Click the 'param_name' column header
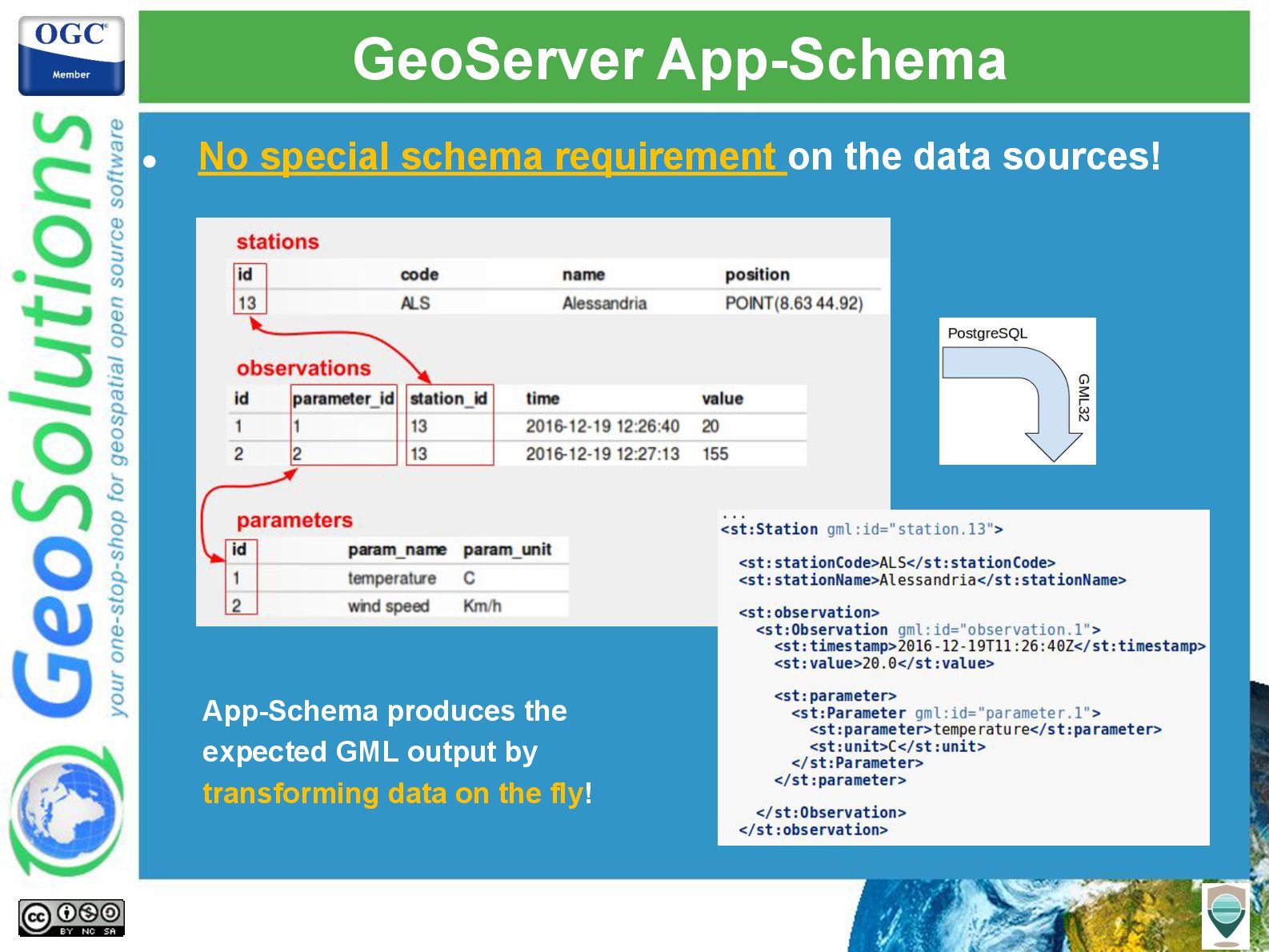1269x952 pixels. point(397,550)
